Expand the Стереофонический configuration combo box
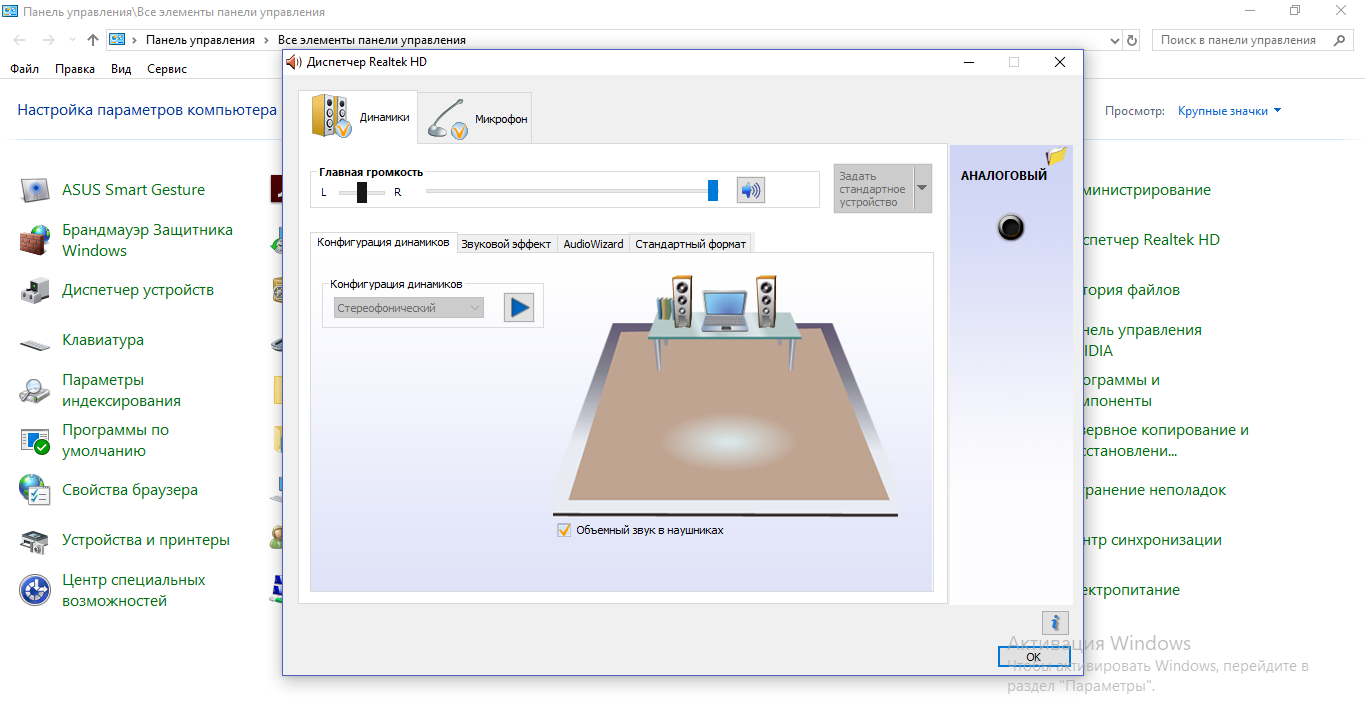The width and height of the screenshot is (1365, 721). (x=409, y=308)
